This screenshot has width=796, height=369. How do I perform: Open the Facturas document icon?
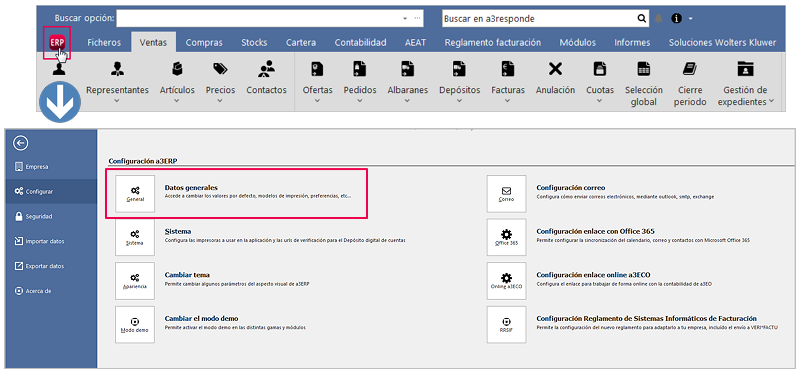pos(508,68)
